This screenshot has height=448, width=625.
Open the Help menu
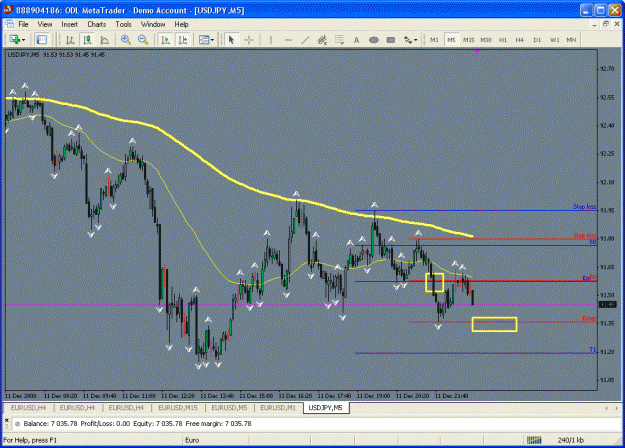[181, 24]
